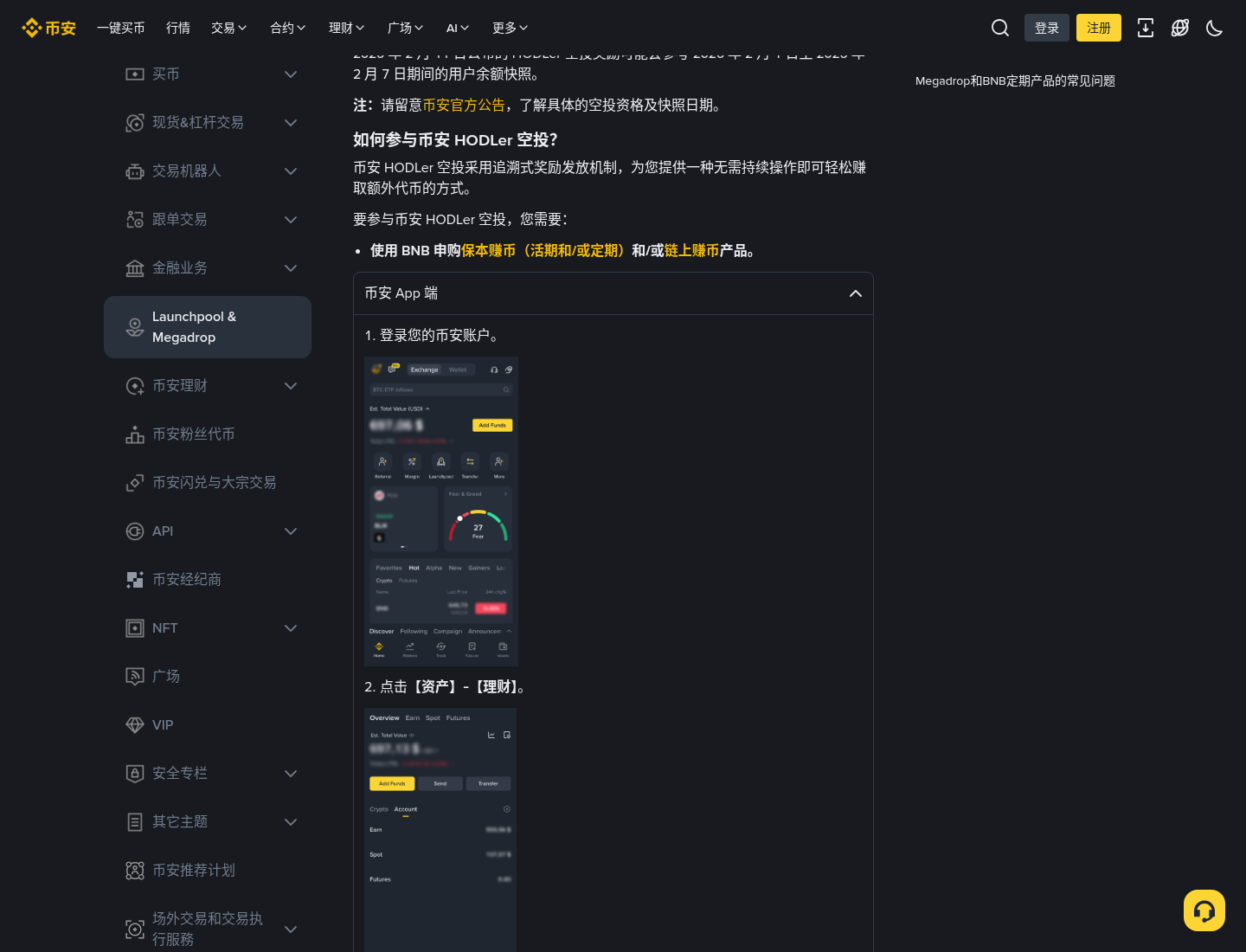The image size is (1246, 952).
Task: Click the 币安闪兑与大宗交易 icon
Action: [x=135, y=483]
